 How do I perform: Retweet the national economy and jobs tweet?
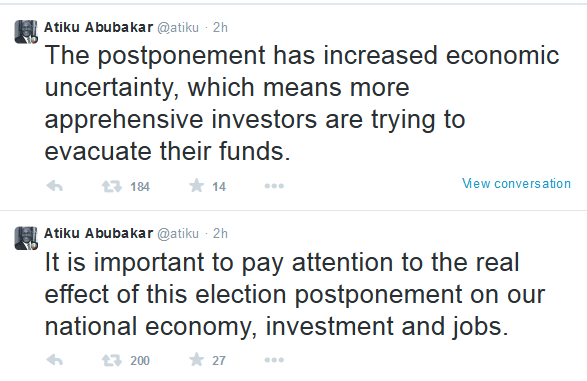(x=112, y=360)
